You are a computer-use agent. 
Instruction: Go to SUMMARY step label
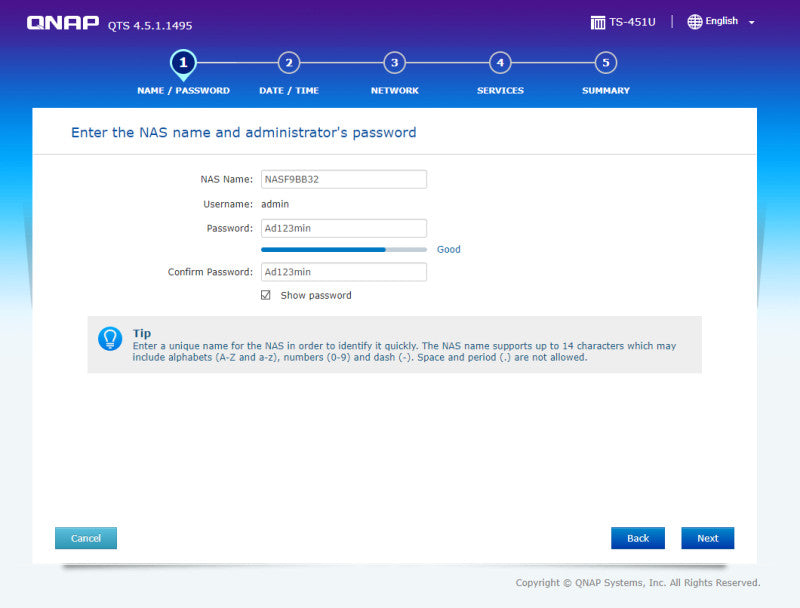point(606,90)
